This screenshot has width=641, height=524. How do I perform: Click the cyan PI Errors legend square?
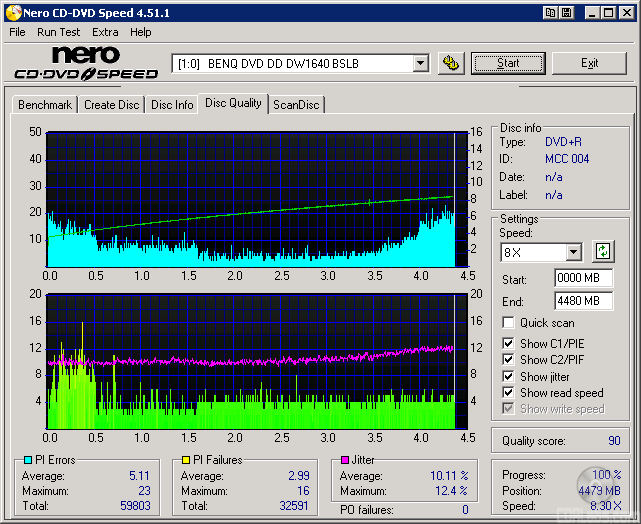tap(26, 460)
